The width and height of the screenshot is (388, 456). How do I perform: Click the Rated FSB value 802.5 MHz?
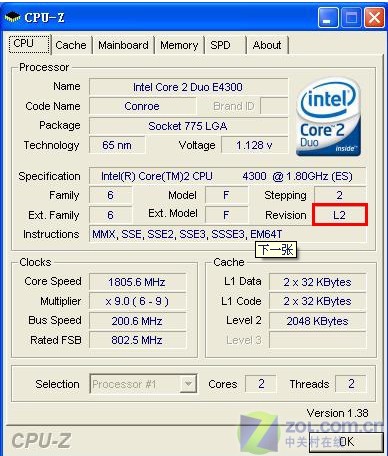point(137,340)
